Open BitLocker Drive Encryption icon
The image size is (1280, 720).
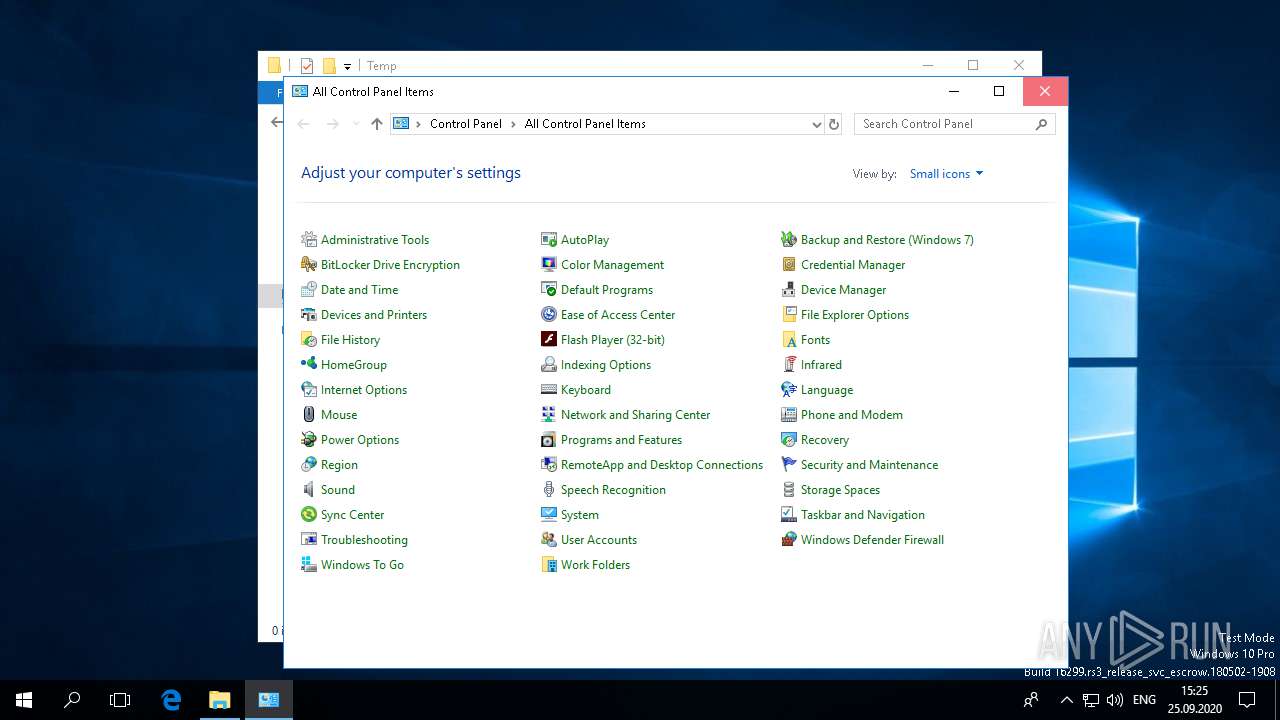(309, 265)
